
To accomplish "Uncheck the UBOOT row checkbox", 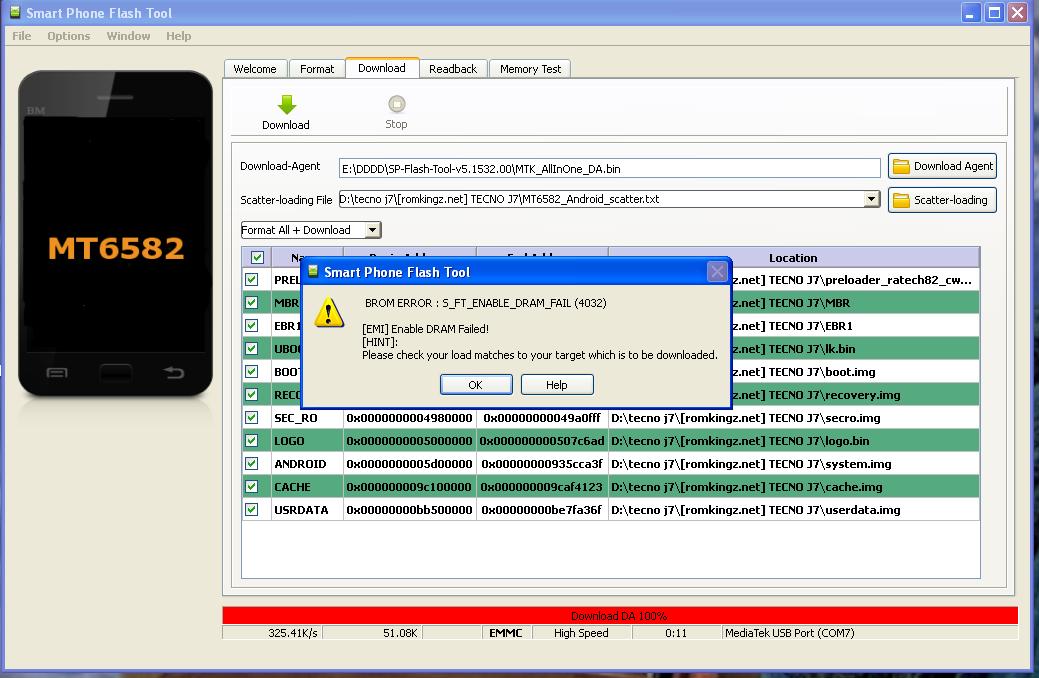I will [x=252, y=349].
